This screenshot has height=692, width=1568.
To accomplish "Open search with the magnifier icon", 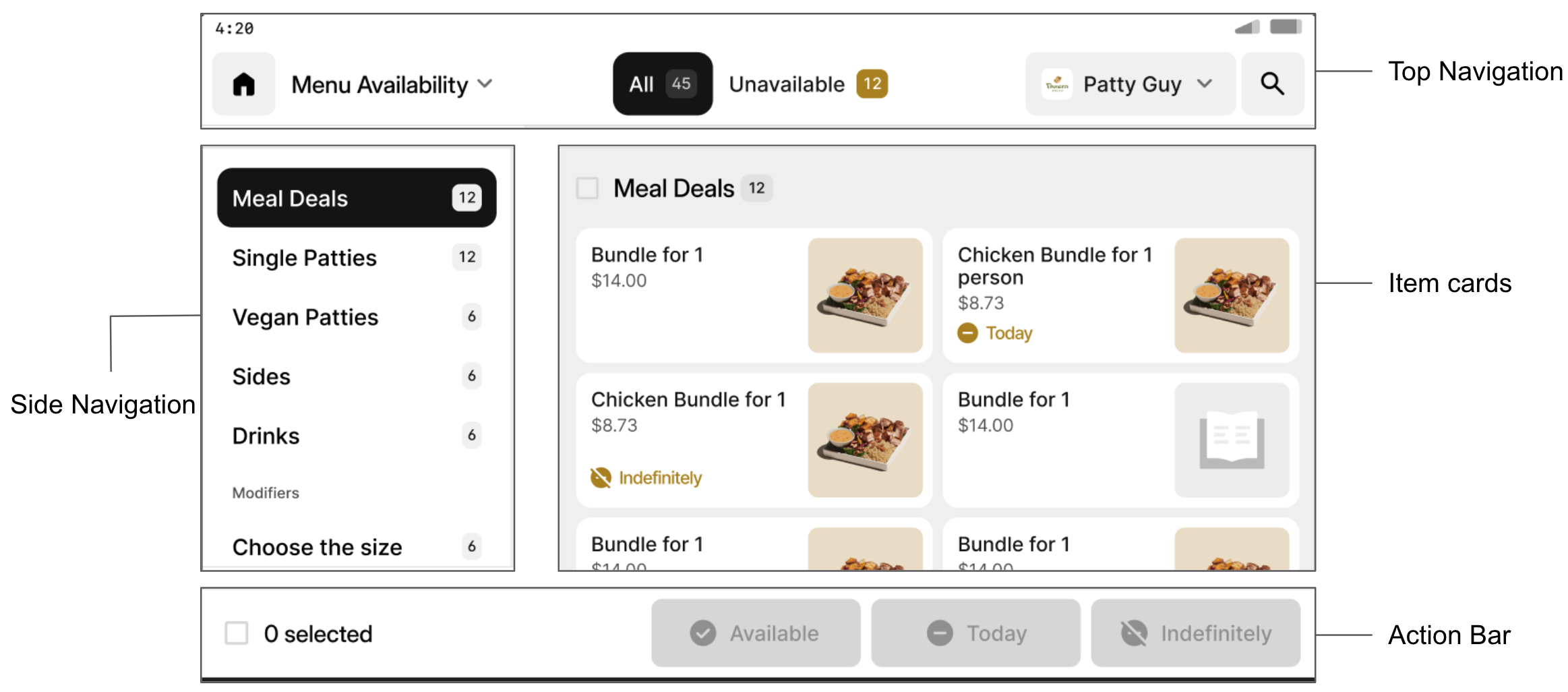I will [x=1271, y=84].
